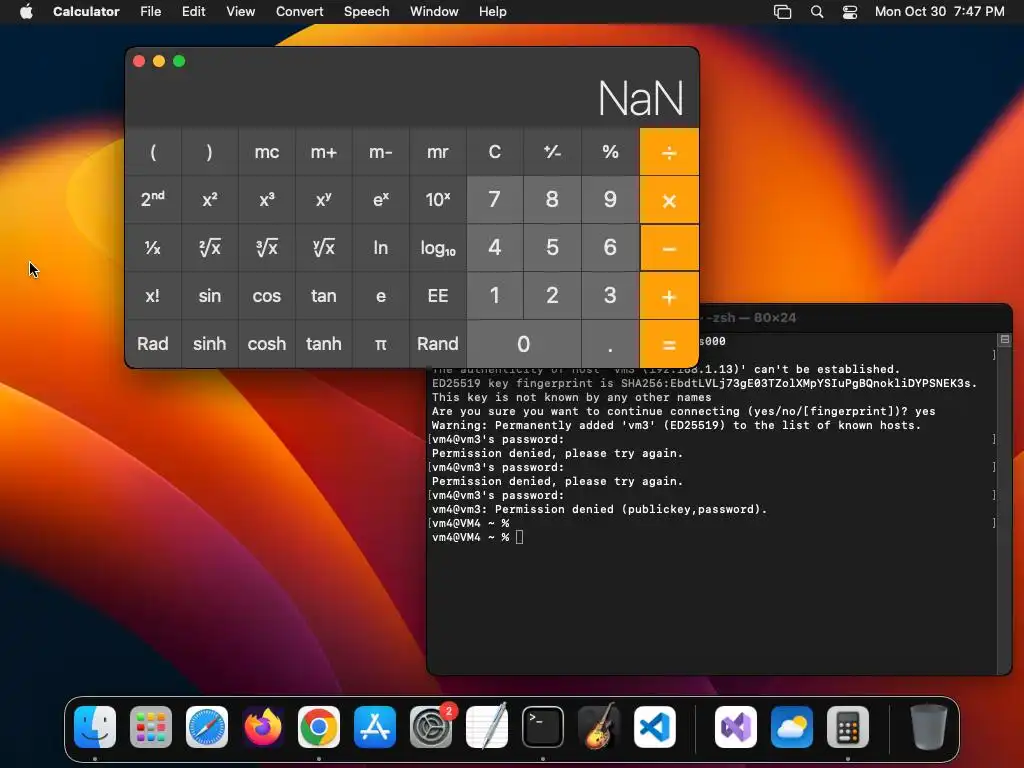The height and width of the screenshot is (768, 1024).
Task: Click the Calculator icon in the Dock
Action: (848, 726)
